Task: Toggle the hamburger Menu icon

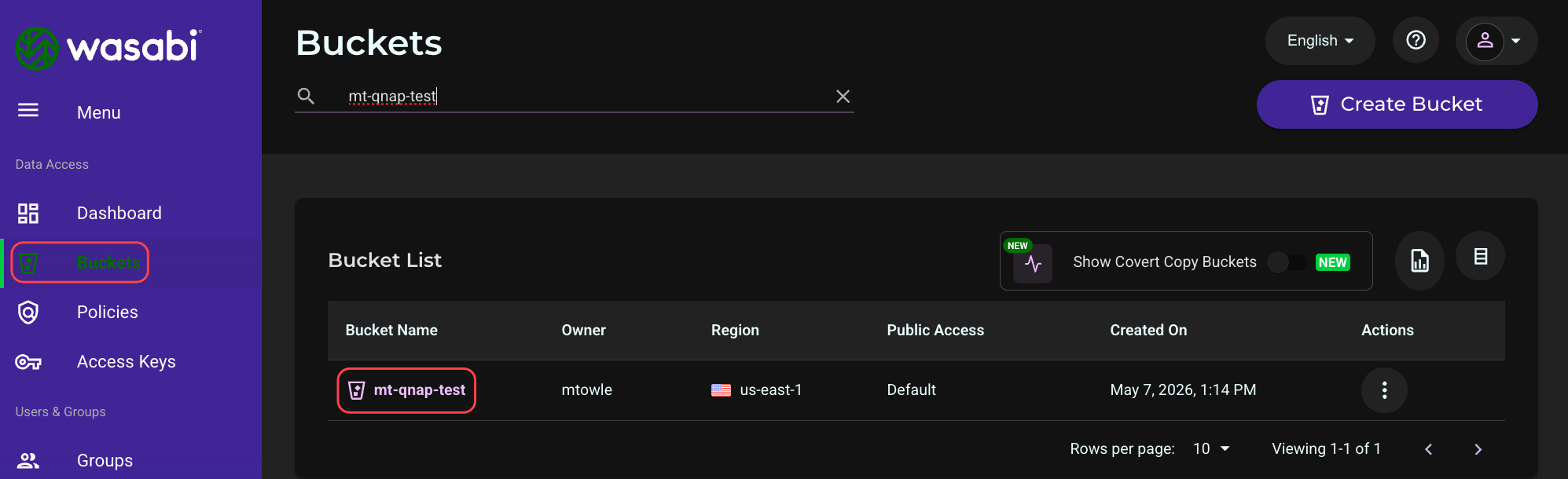Action: tap(28, 110)
